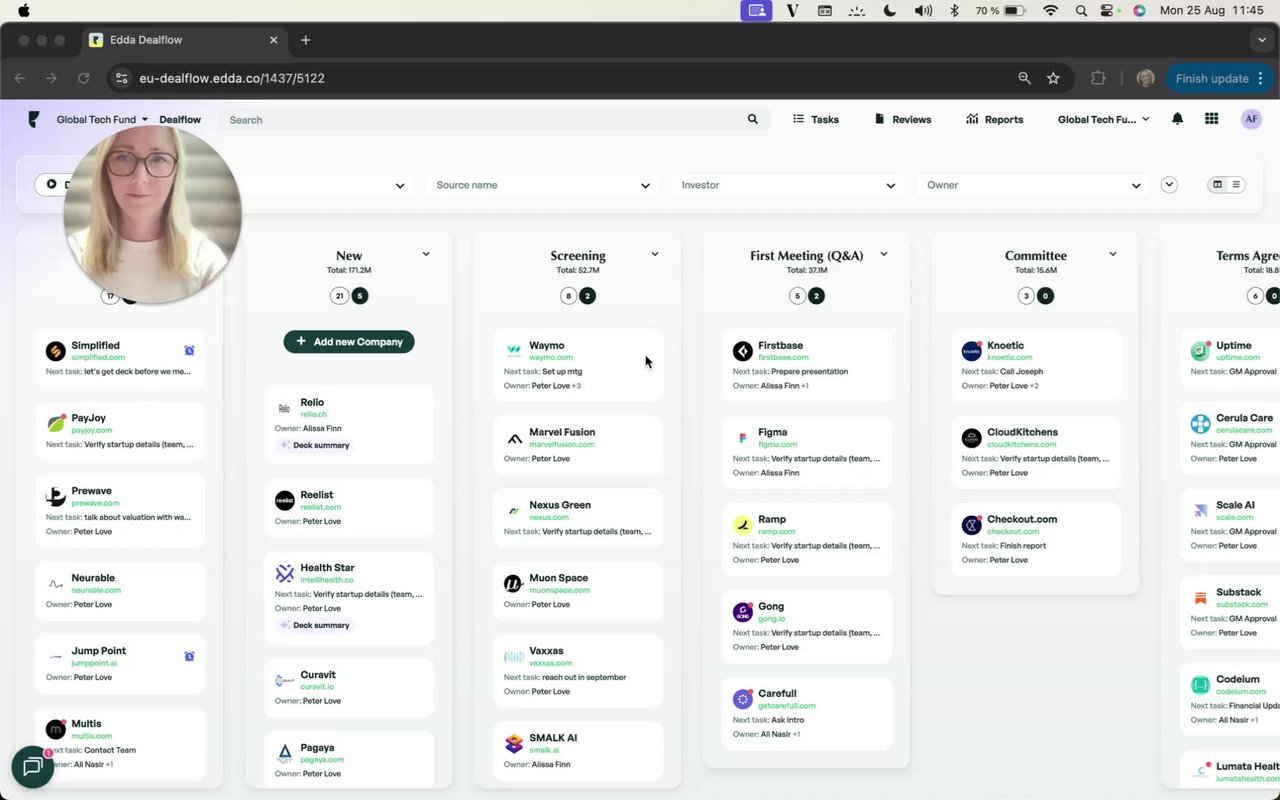Click the Muon Space logo icon

click(x=514, y=583)
